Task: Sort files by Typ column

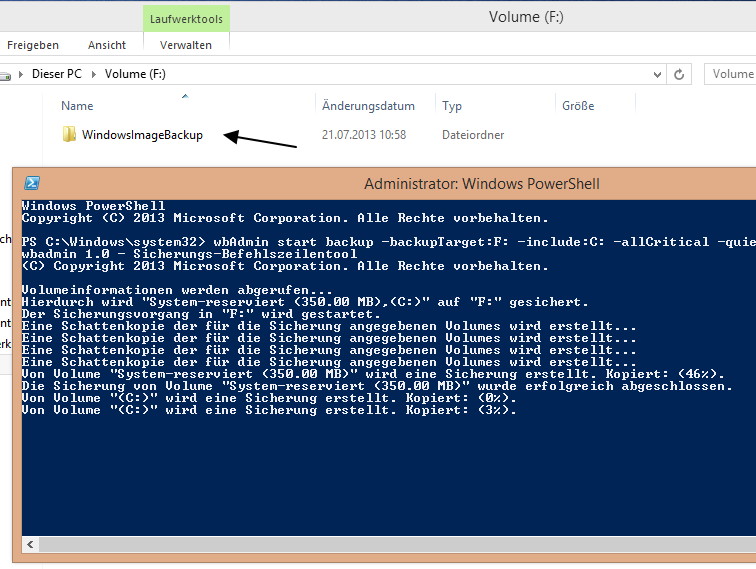Action: click(x=452, y=106)
